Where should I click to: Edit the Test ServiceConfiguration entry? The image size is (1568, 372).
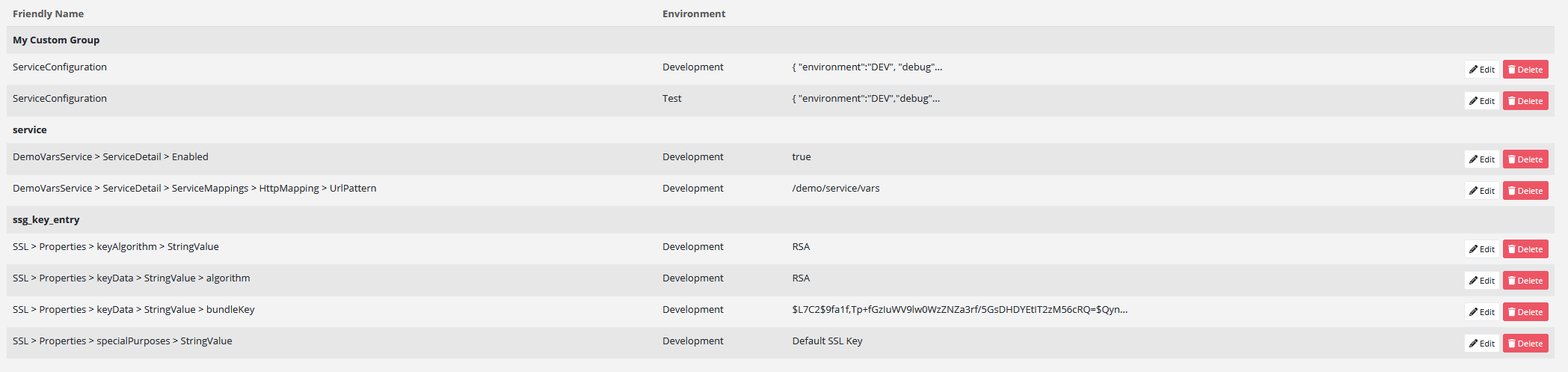coord(1481,101)
